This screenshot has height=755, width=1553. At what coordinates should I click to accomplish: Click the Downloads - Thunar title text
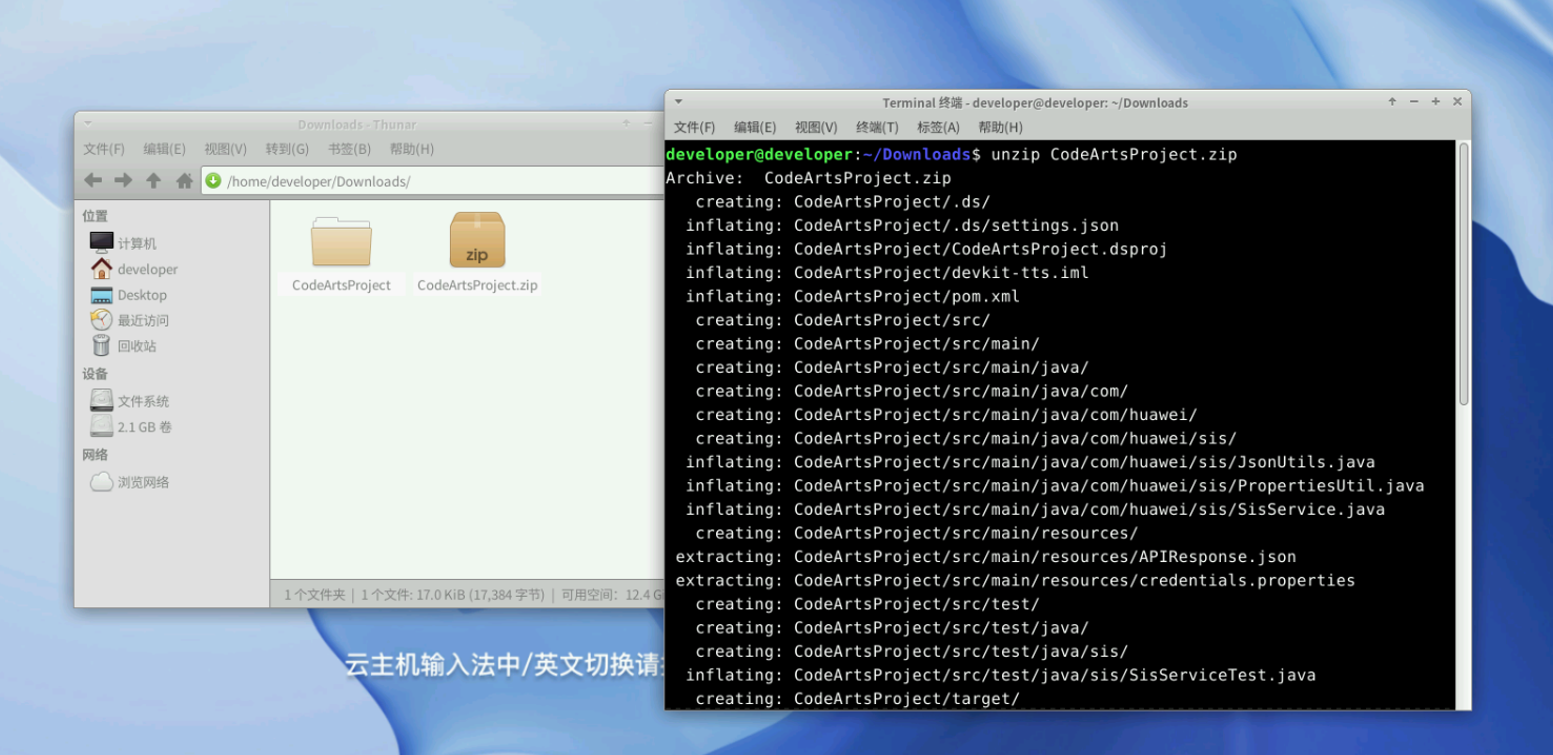coord(357,124)
